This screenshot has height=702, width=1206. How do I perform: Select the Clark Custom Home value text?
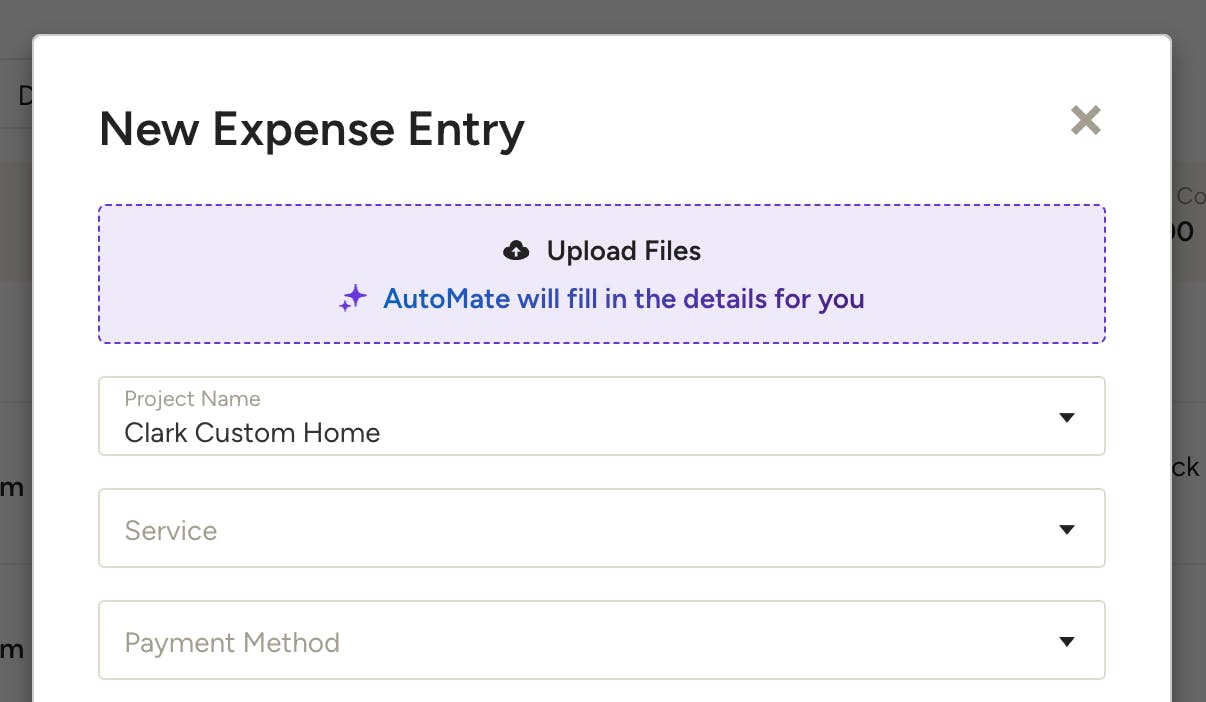point(252,433)
